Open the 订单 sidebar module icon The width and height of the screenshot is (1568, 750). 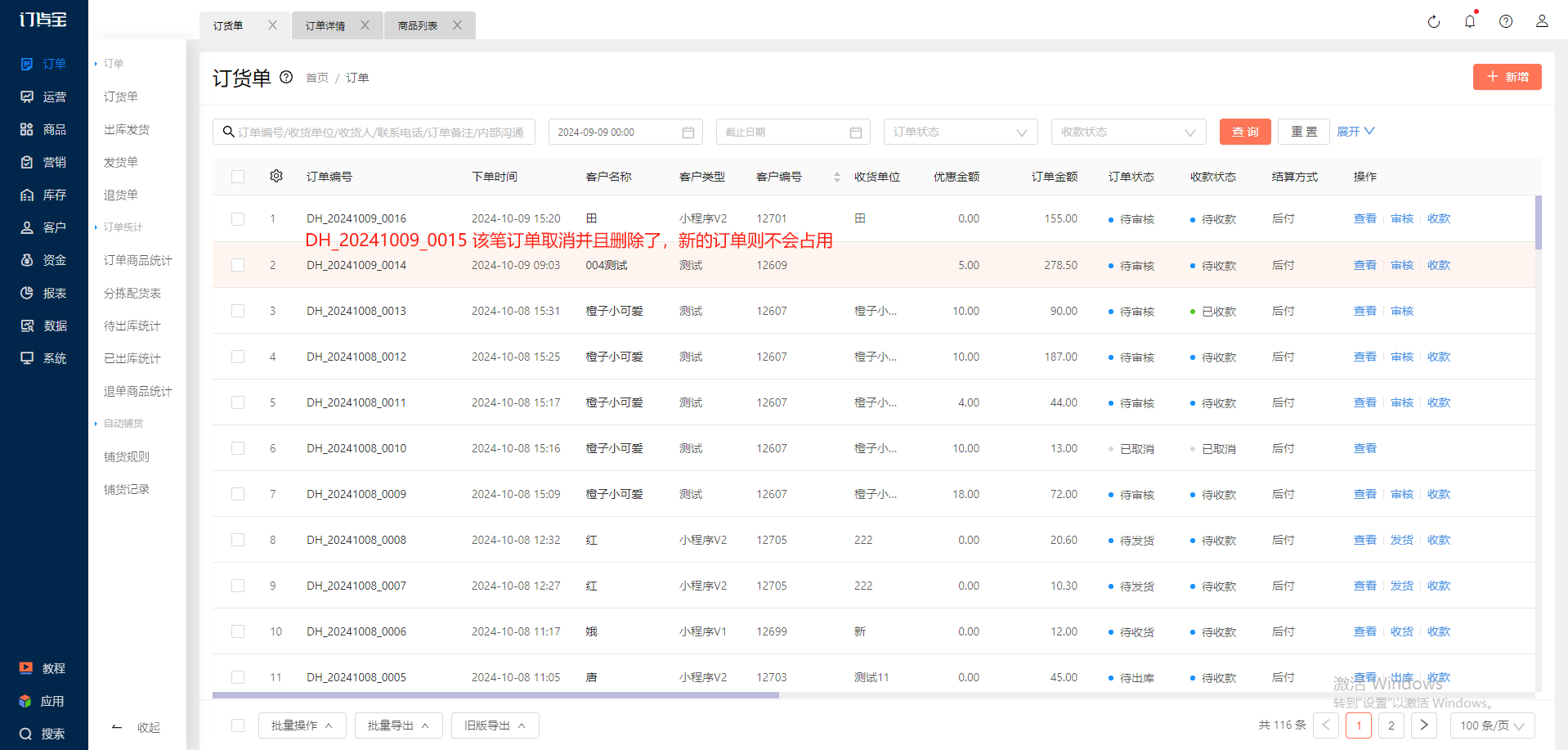pos(27,64)
